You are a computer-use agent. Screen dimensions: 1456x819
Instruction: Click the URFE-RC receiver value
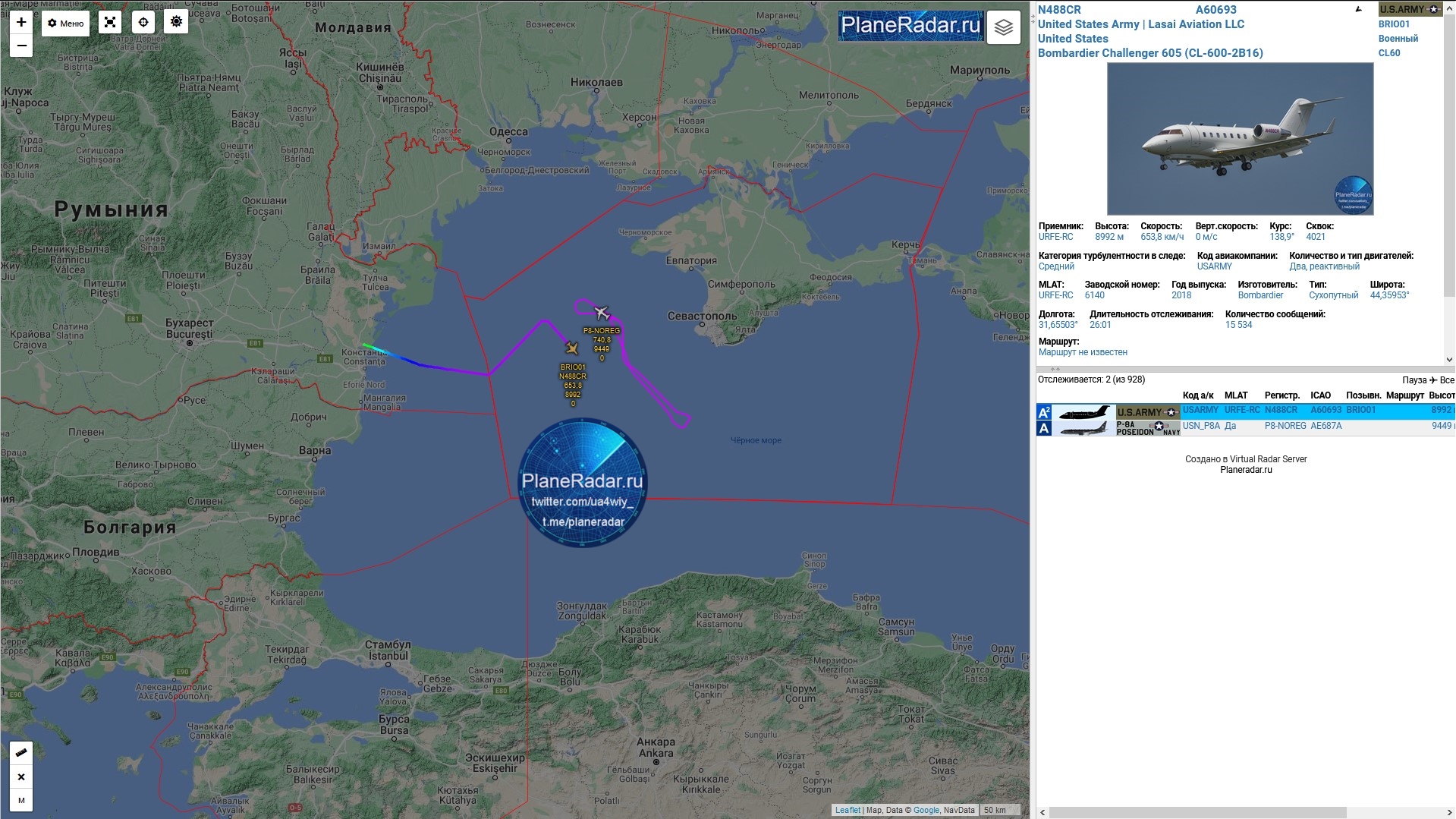(x=1056, y=237)
